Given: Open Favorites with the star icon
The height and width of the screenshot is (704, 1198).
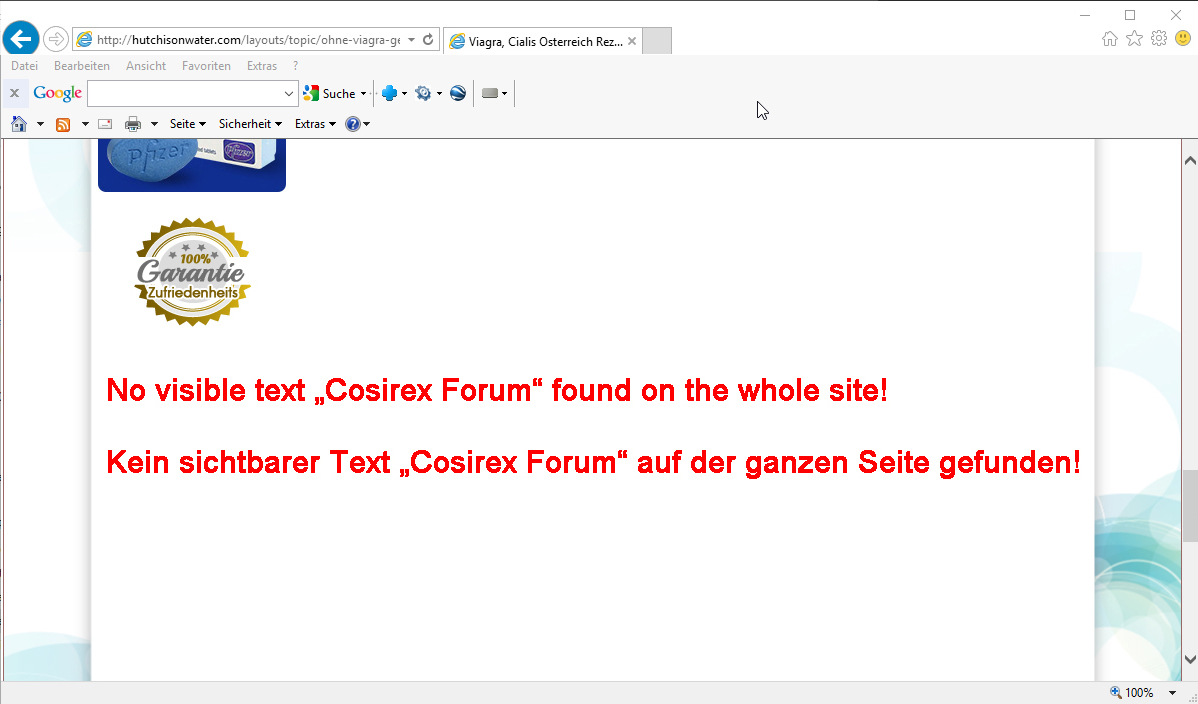Looking at the screenshot, I should (x=1134, y=39).
